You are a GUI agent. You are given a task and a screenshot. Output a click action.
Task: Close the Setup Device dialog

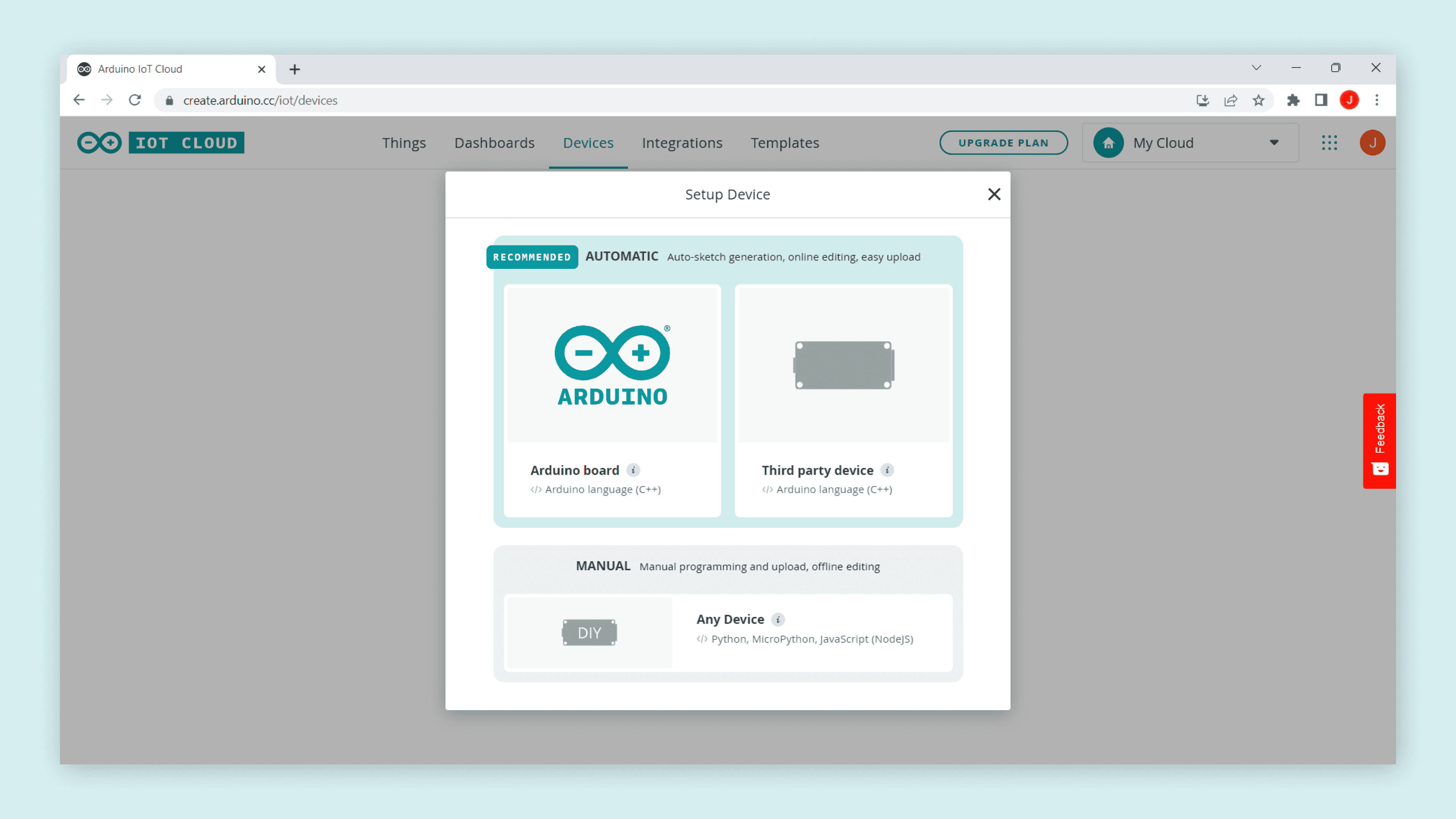point(994,195)
